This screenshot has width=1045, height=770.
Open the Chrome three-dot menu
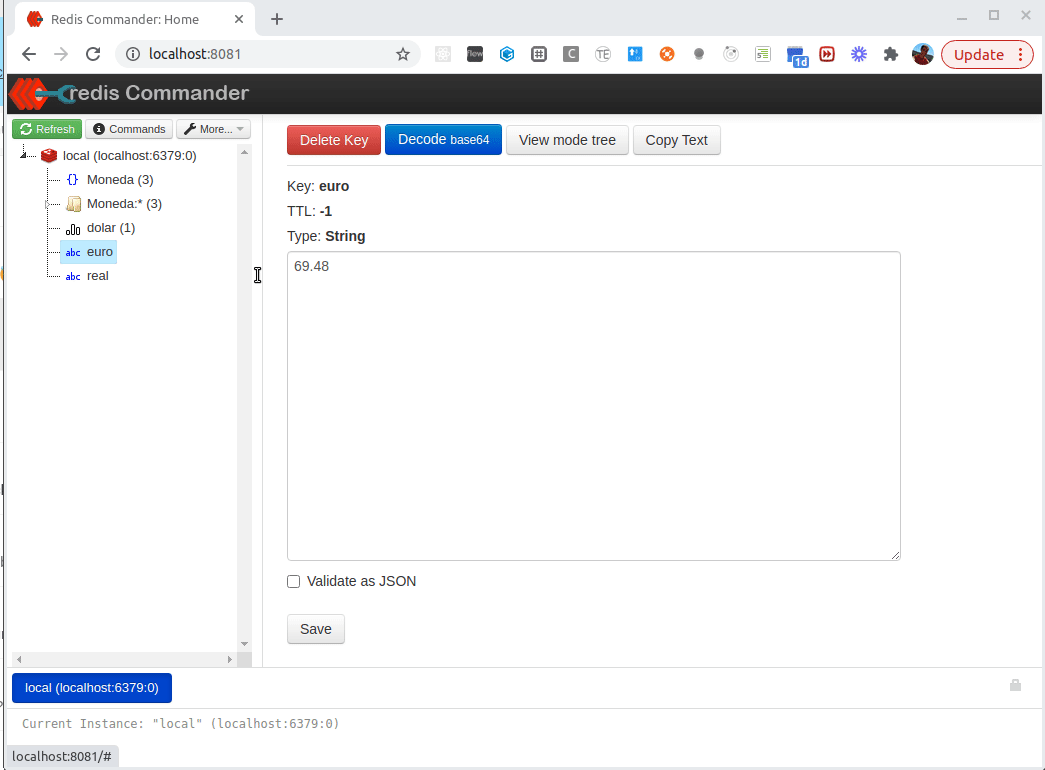pos(1020,55)
